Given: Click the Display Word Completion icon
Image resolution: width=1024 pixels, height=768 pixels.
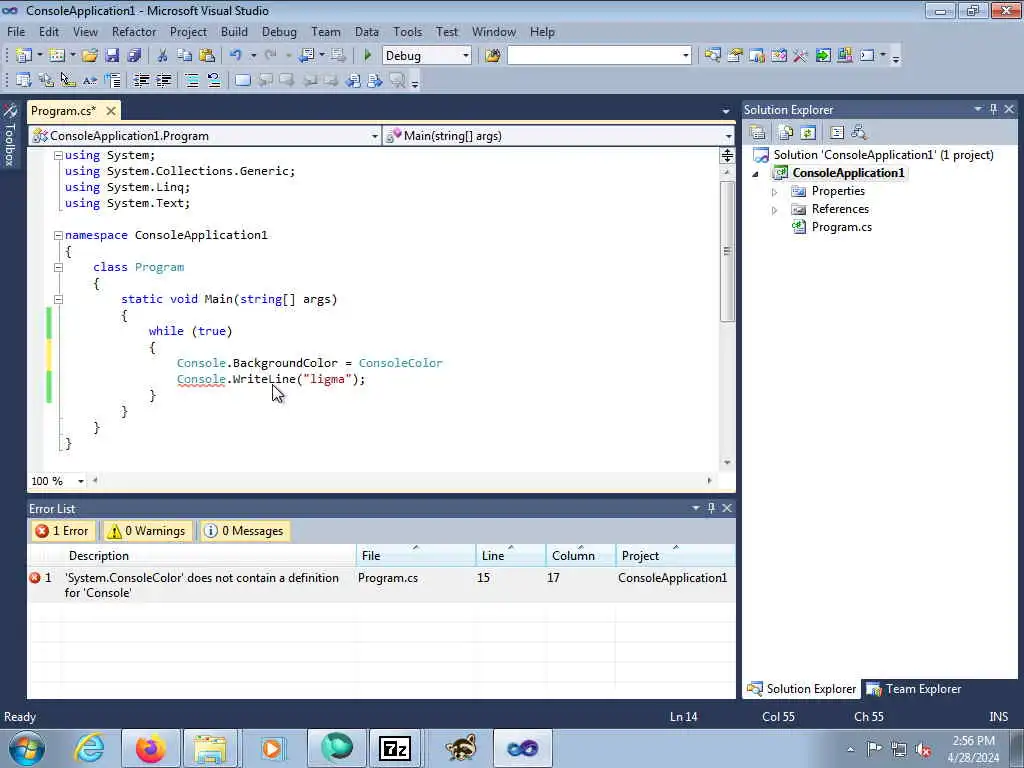Looking at the screenshot, I should (90, 80).
